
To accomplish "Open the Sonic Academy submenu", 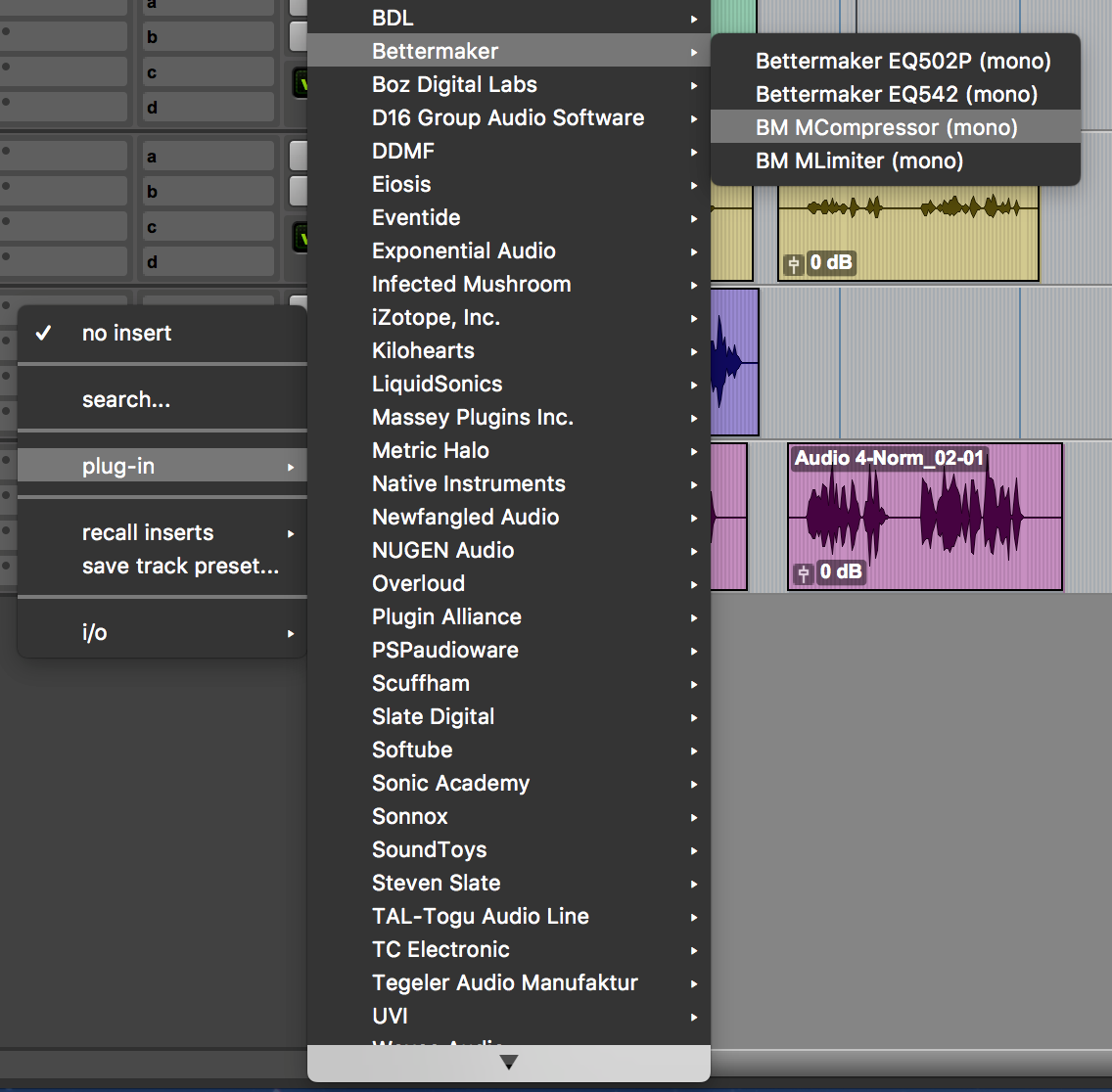I will pos(508,784).
